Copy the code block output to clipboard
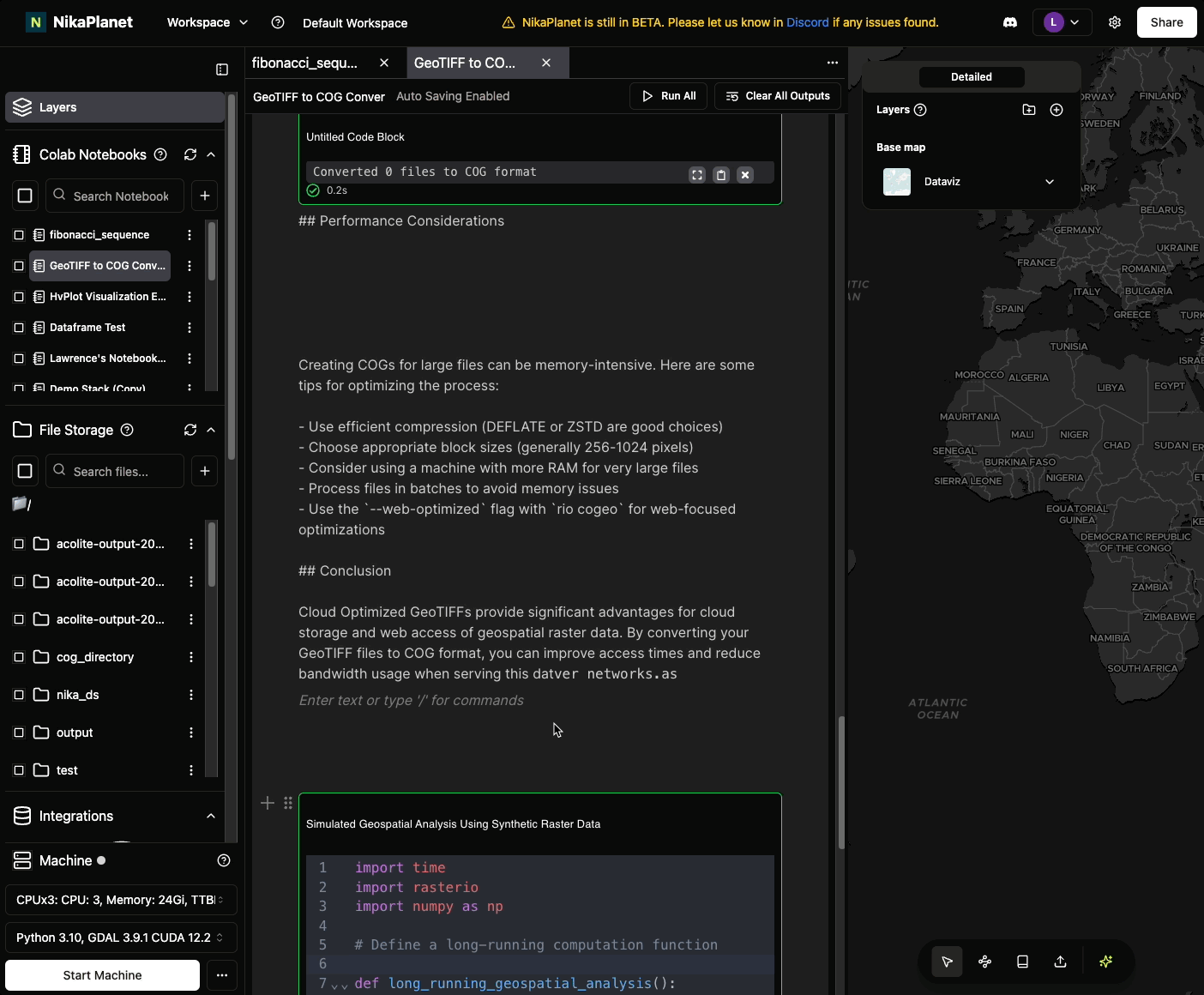This screenshot has height=995, width=1204. click(720, 174)
